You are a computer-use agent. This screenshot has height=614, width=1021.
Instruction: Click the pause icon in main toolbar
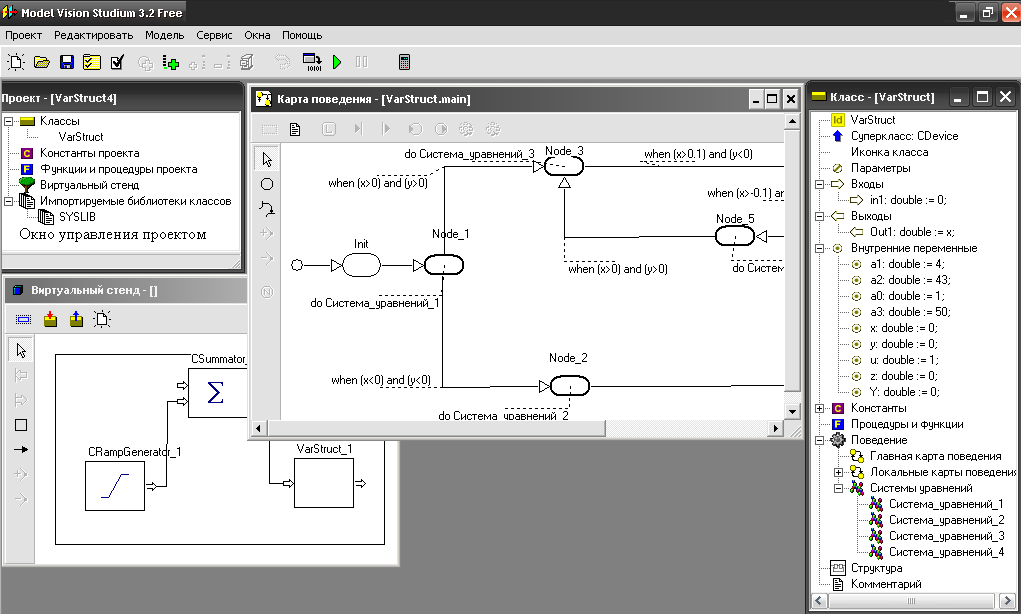click(x=362, y=63)
